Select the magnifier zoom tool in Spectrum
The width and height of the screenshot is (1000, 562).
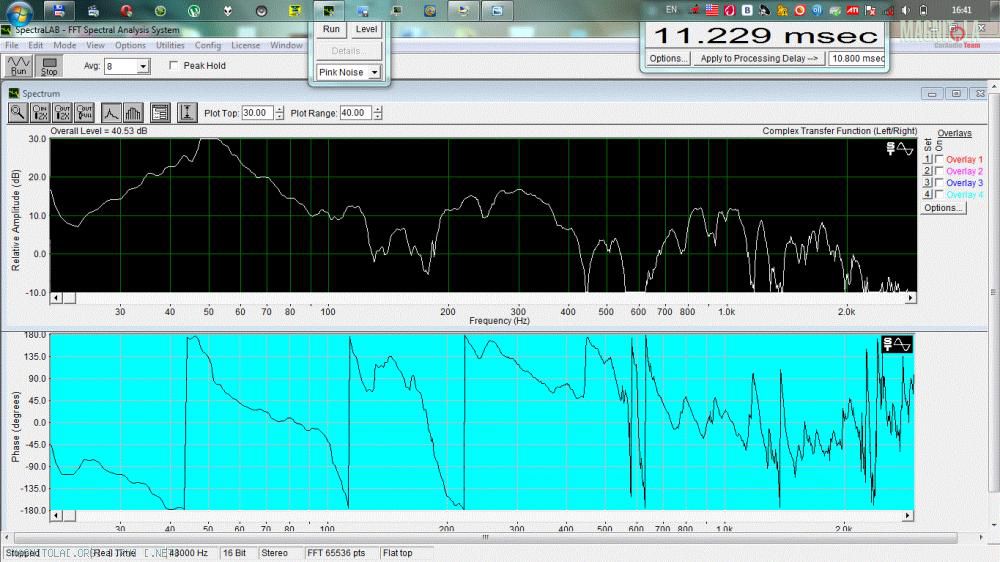coord(18,113)
